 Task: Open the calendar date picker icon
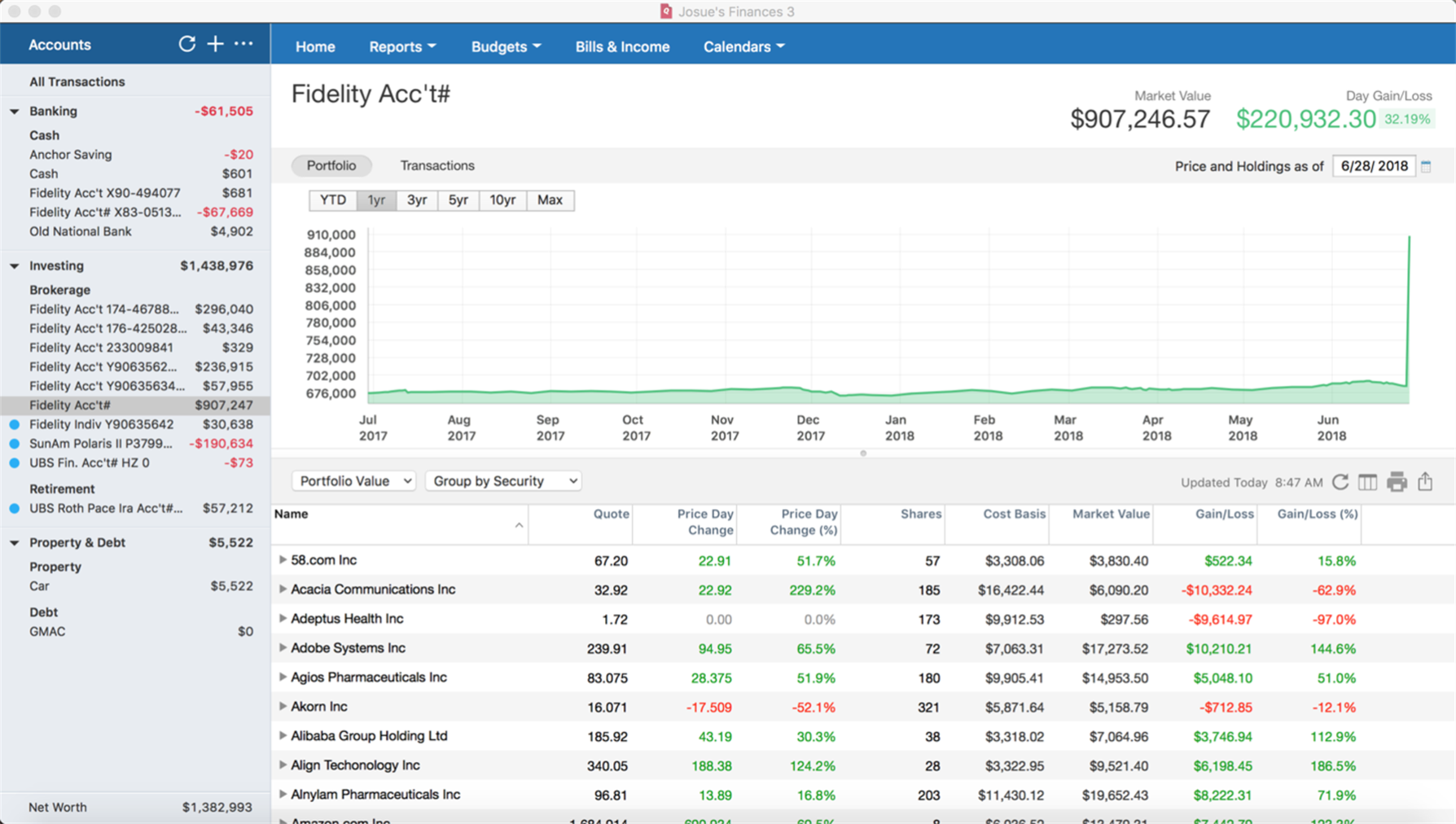(1426, 166)
